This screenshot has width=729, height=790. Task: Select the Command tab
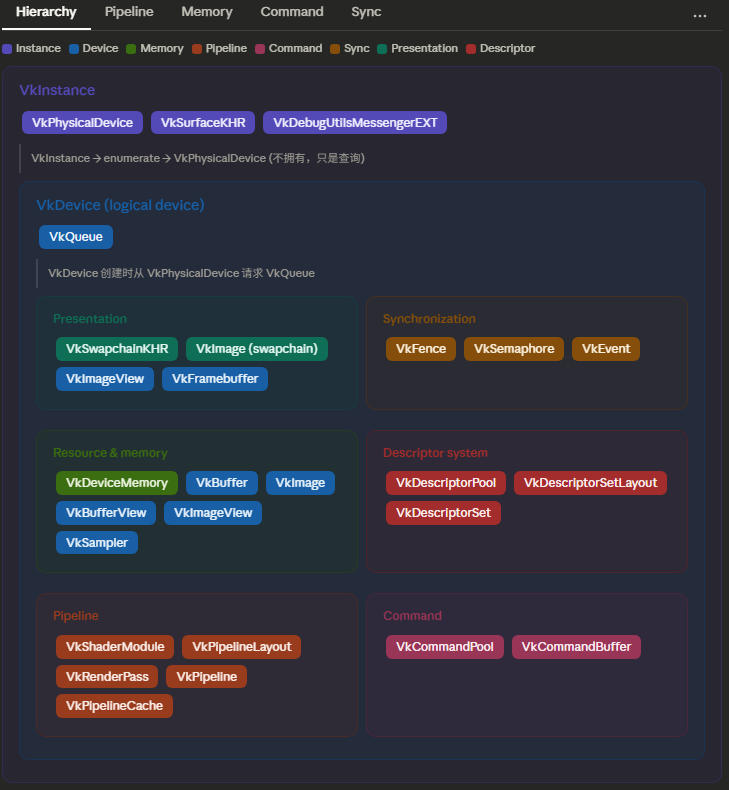click(x=292, y=12)
